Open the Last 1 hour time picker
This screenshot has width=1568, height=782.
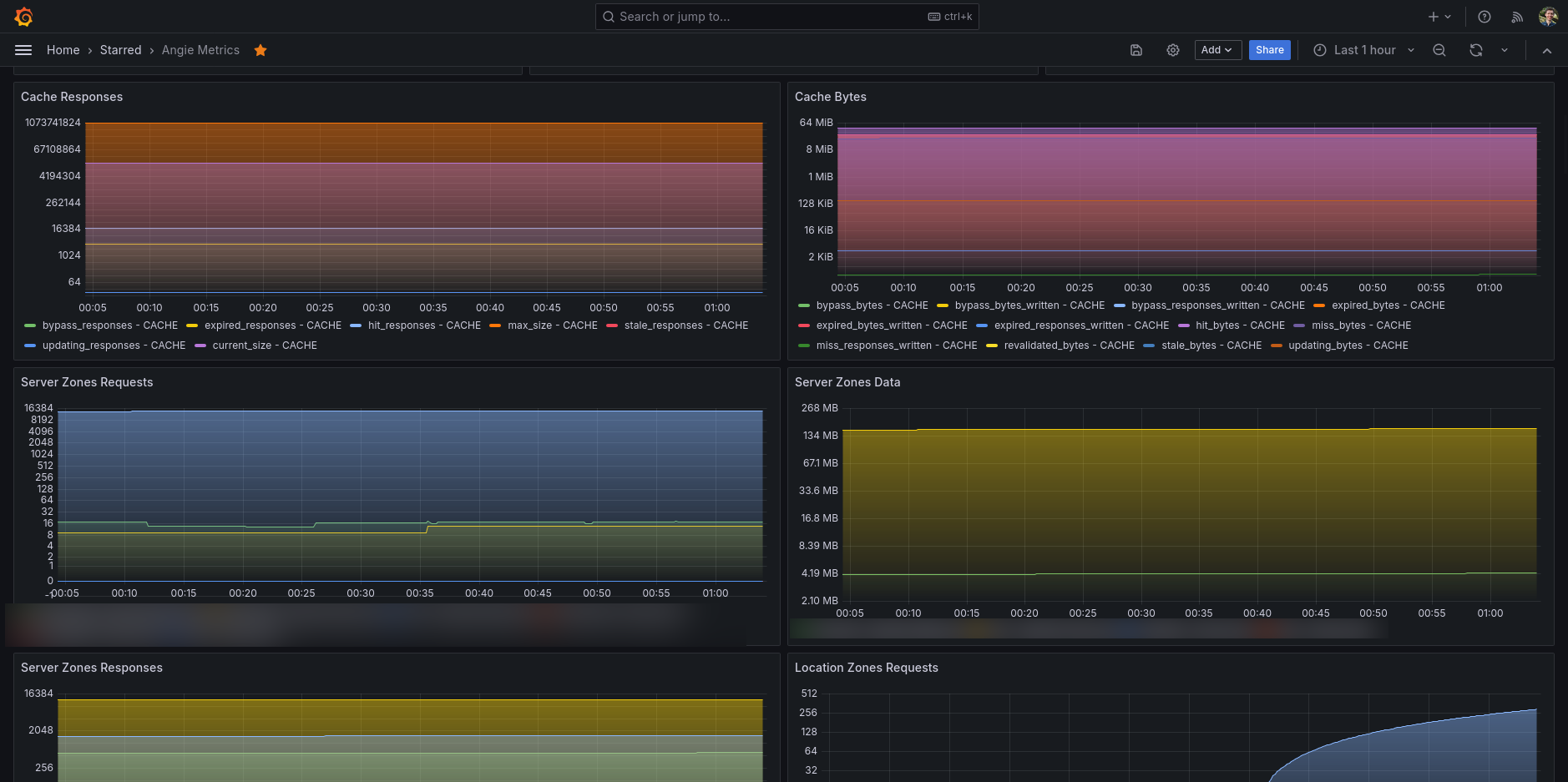pyautogui.click(x=1364, y=50)
